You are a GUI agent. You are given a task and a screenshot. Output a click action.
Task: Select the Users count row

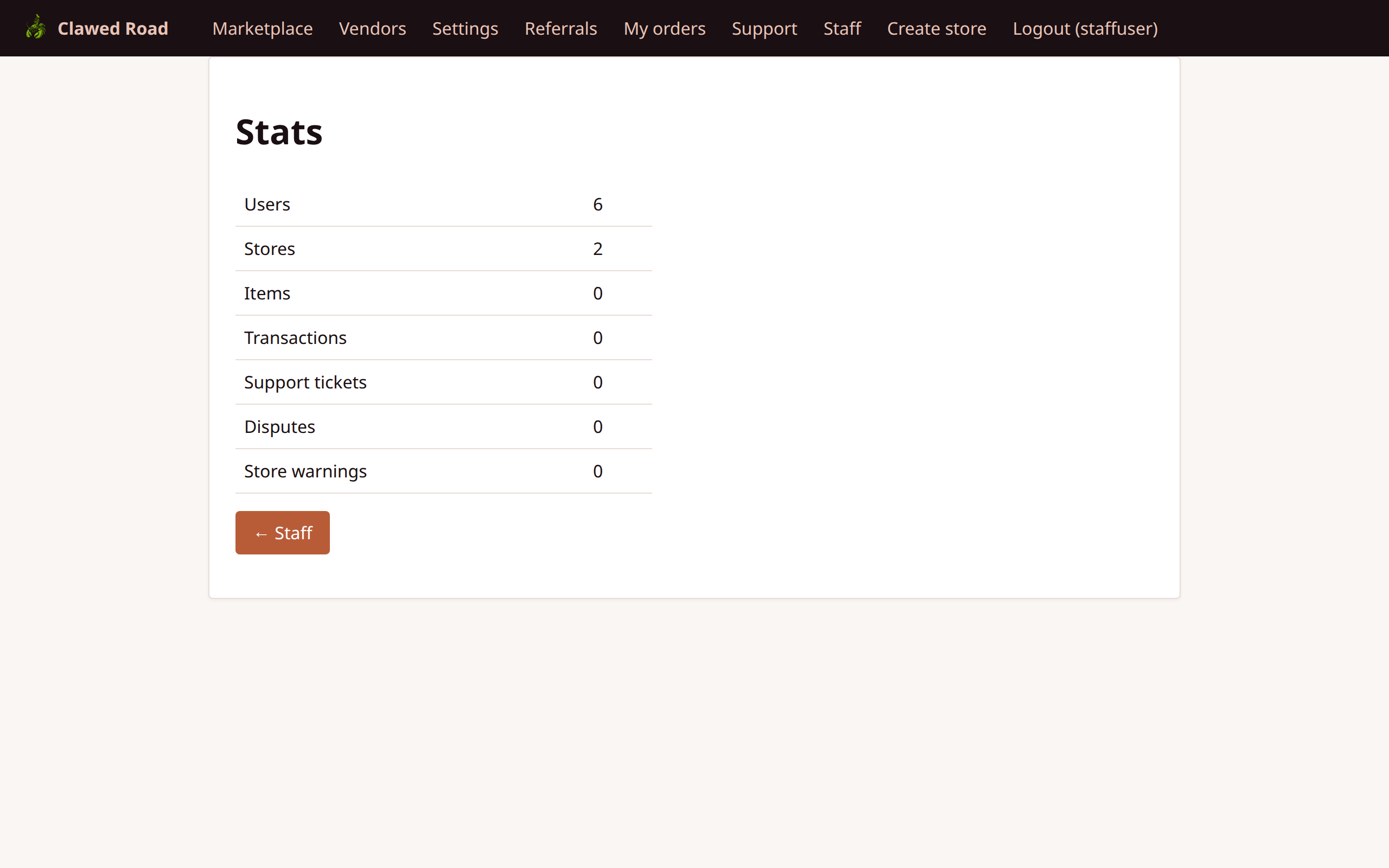coord(443,204)
